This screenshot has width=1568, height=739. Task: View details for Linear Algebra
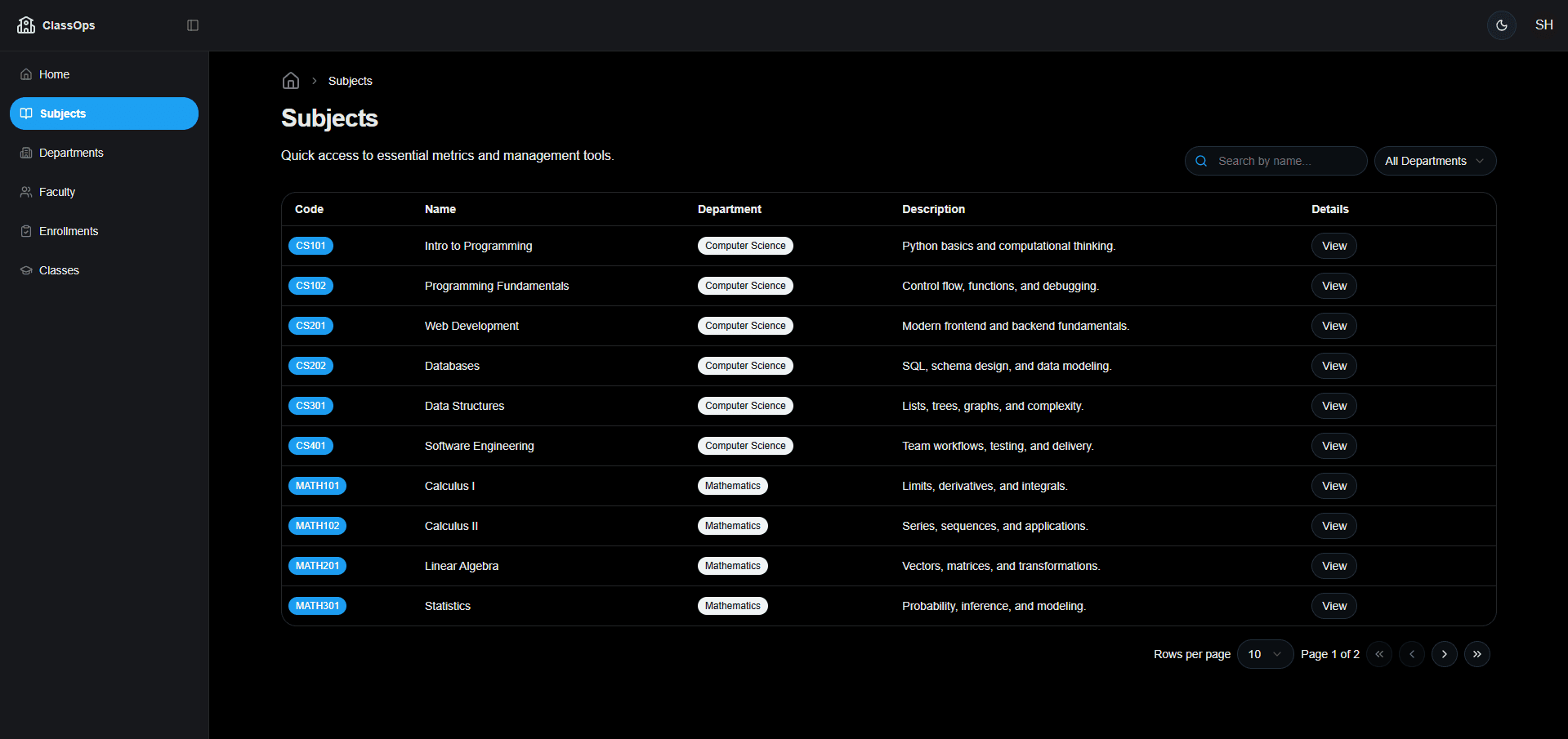(x=1334, y=566)
